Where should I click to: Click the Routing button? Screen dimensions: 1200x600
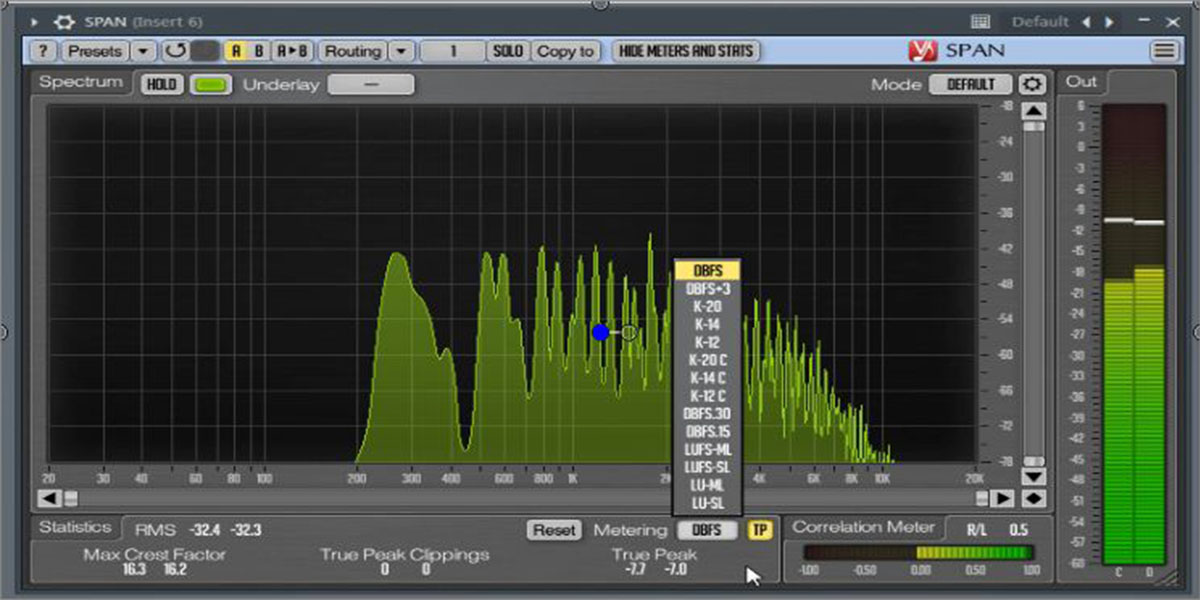tap(353, 51)
